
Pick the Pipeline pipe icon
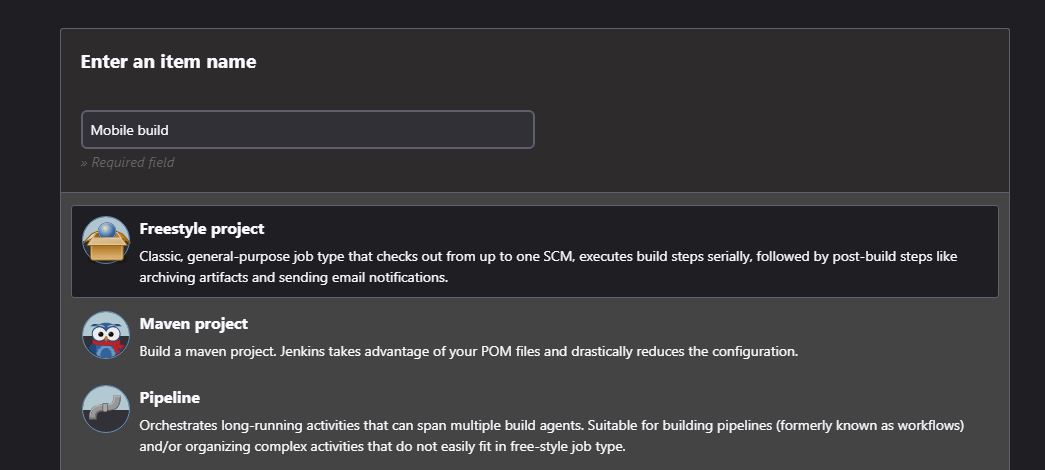(x=106, y=409)
